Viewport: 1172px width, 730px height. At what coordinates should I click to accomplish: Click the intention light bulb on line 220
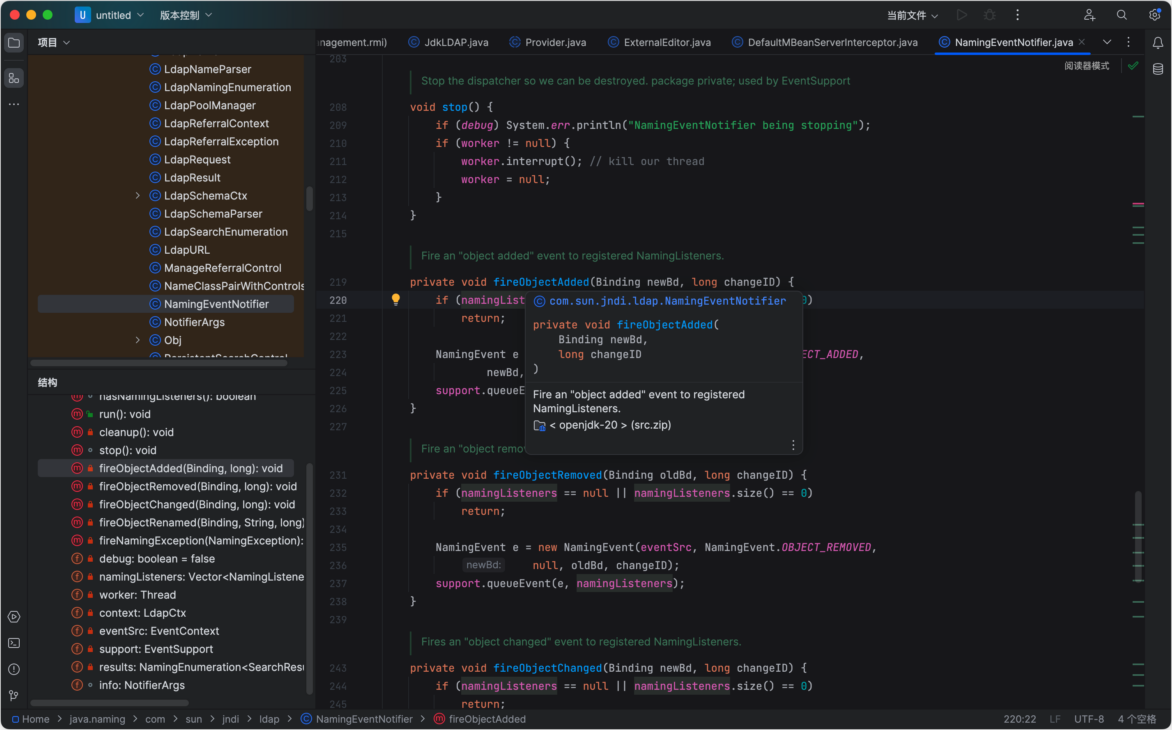[x=396, y=300]
